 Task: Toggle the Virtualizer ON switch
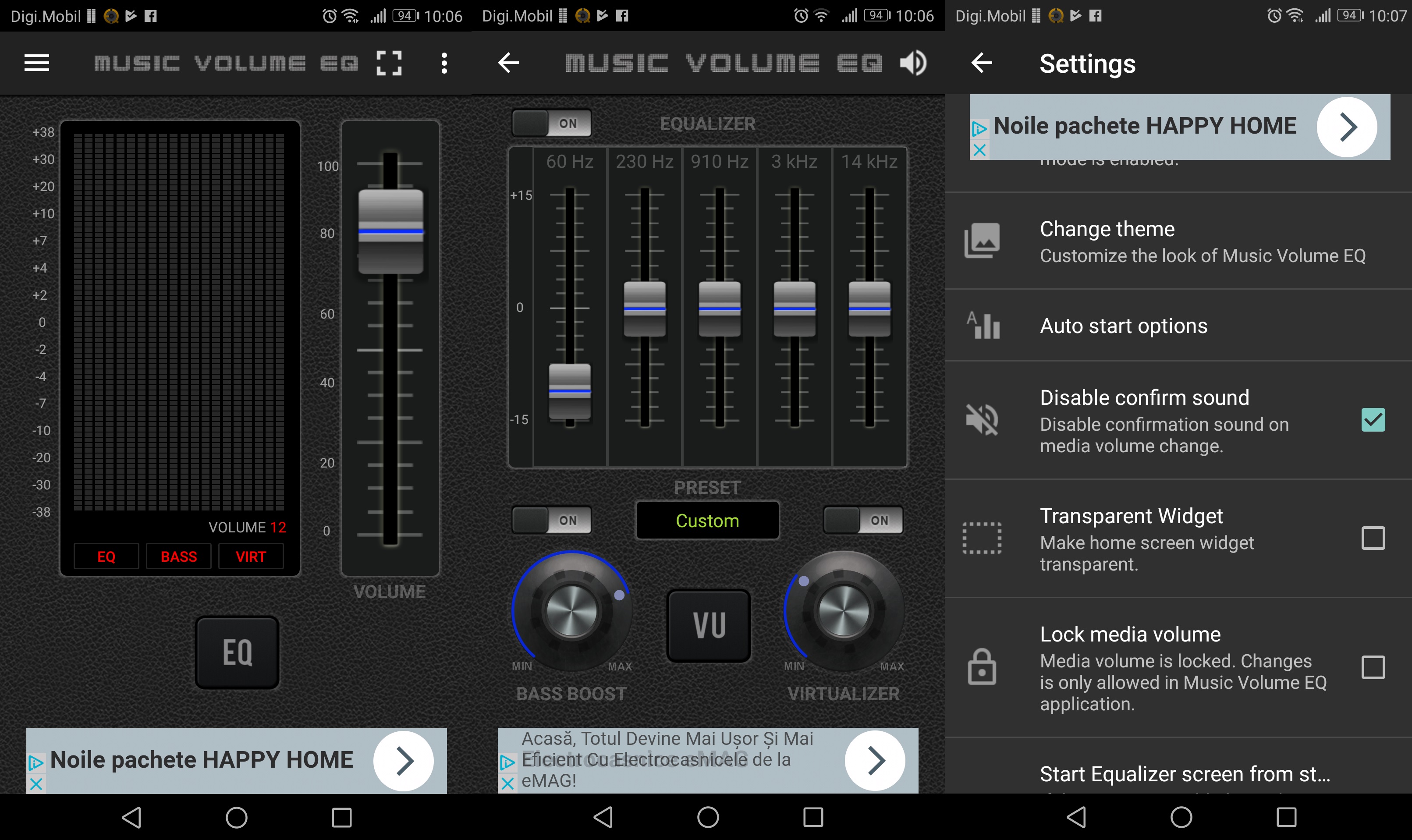[x=863, y=520]
